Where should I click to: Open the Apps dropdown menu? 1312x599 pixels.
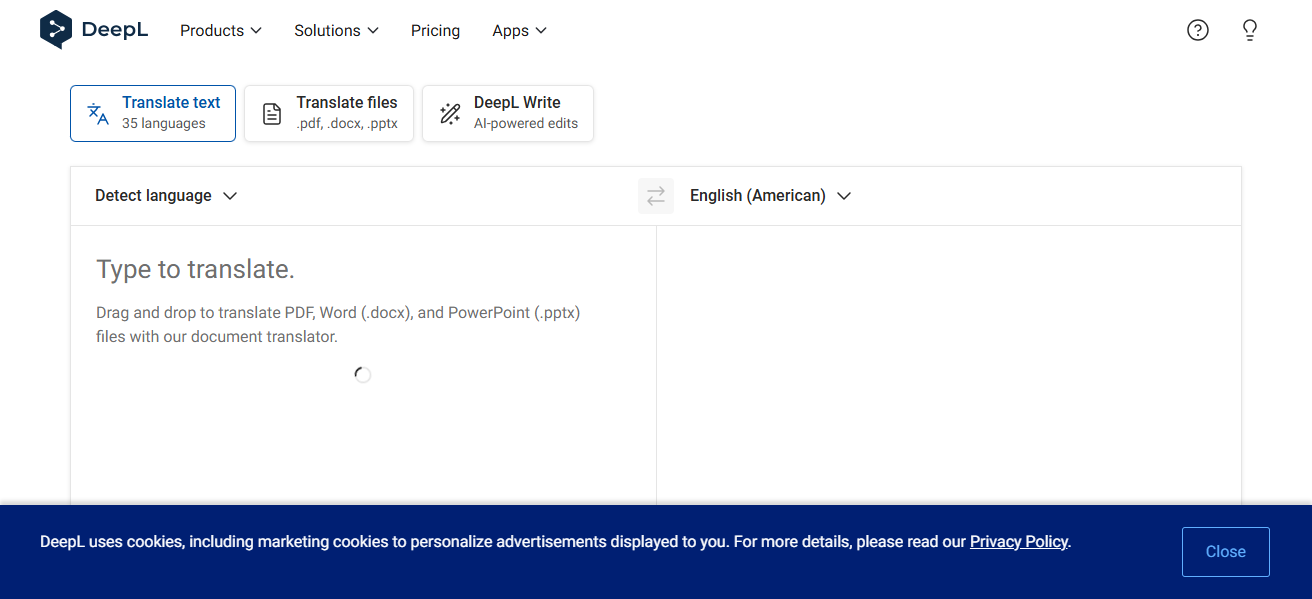pyautogui.click(x=519, y=31)
